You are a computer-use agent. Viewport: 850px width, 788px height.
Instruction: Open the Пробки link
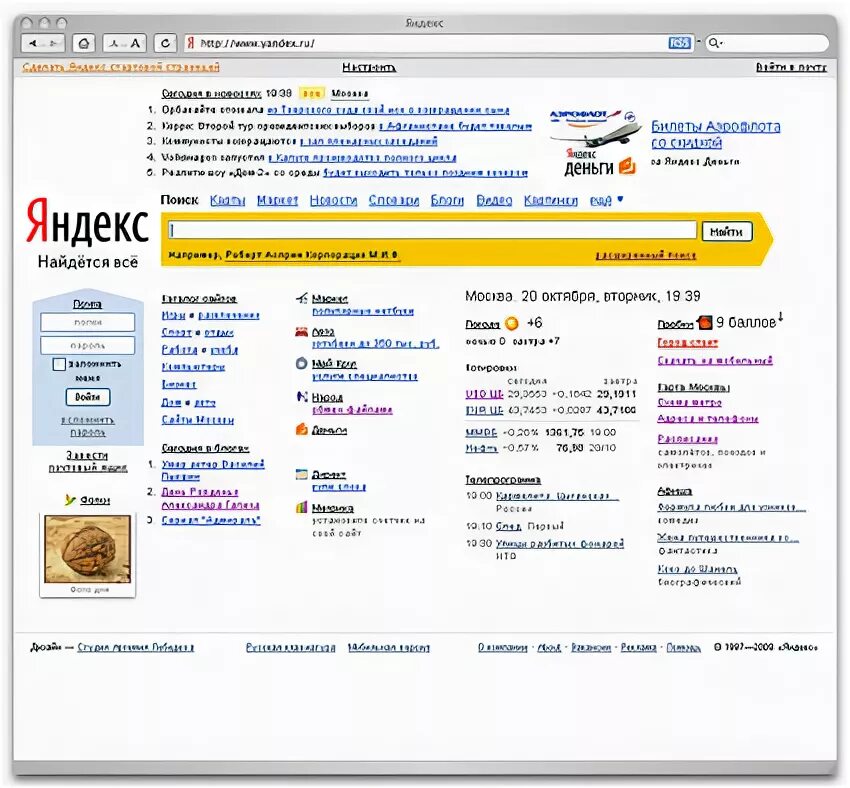pyautogui.click(x=675, y=324)
